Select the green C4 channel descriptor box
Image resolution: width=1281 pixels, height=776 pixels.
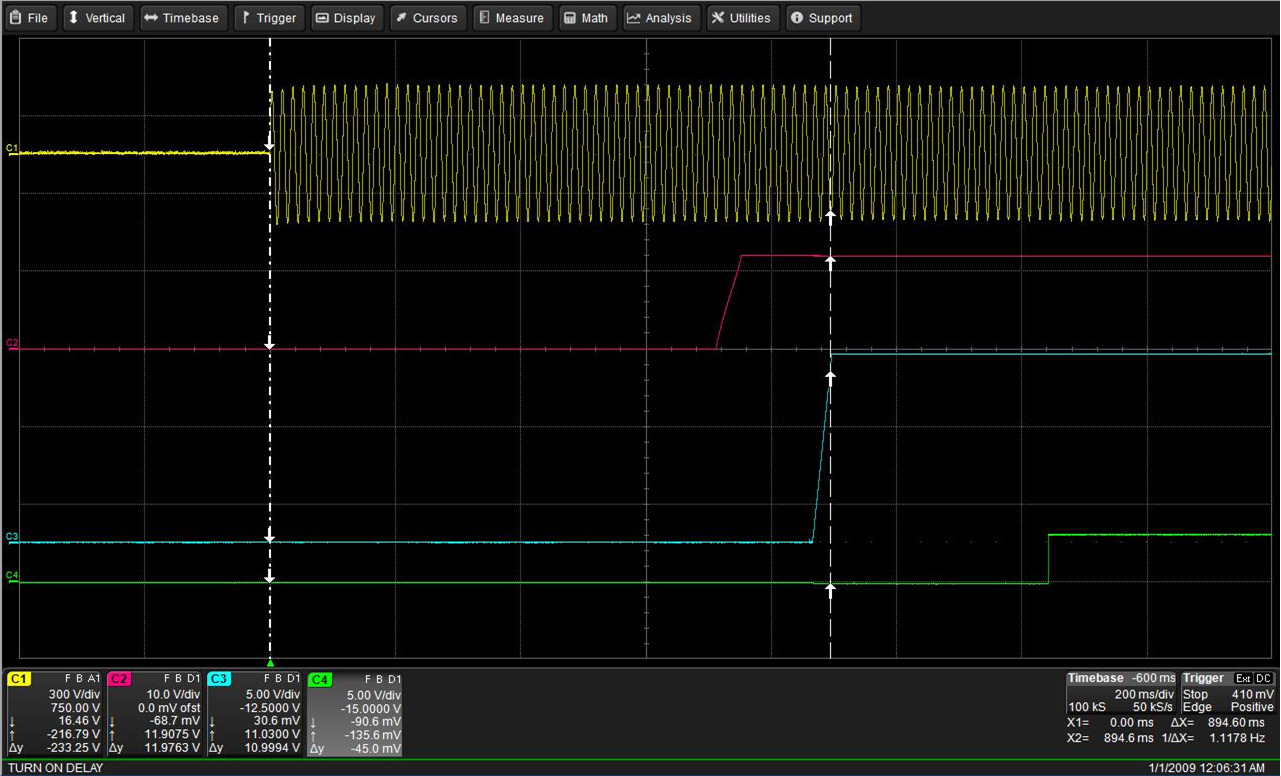(355, 713)
